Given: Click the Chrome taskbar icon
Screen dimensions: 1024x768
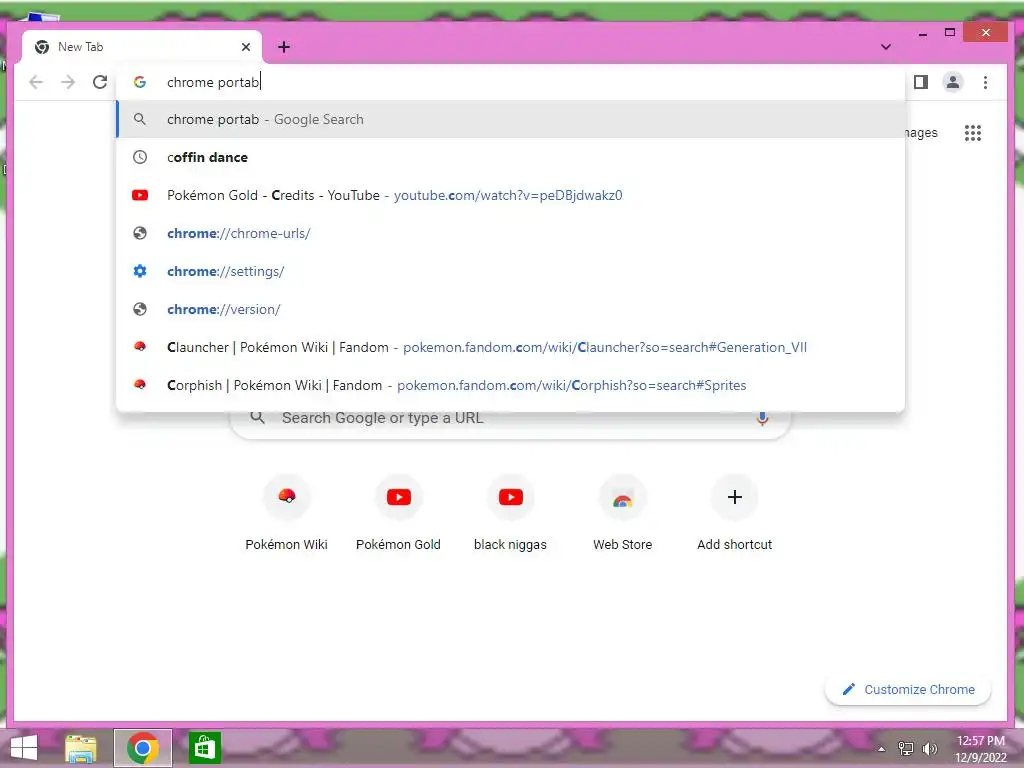Looking at the screenshot, I should [143, 748].
